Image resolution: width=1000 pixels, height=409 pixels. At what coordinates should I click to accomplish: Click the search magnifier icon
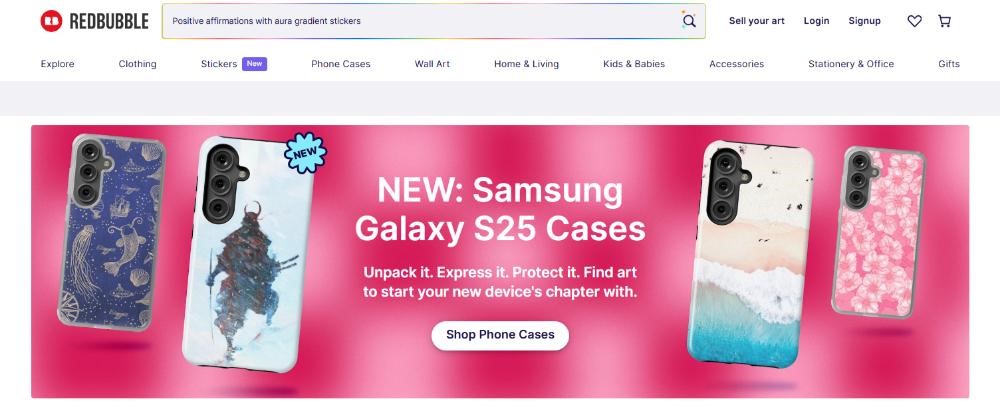(x=689, y=21)
